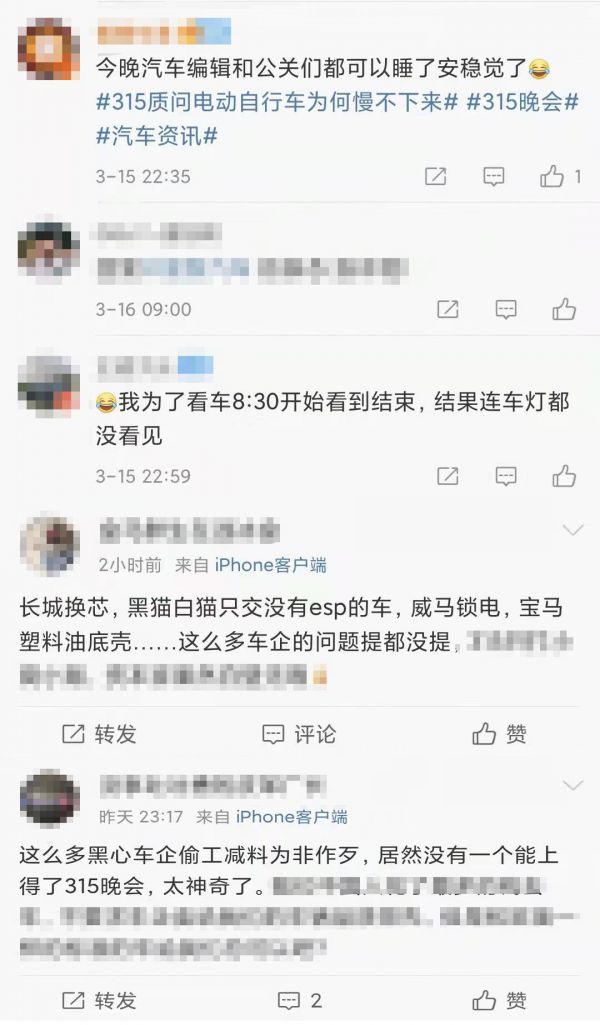Click iPhone客户端 link on 2小时前 post
This screenshot has width=600, height=1025.
pyautogui.click(x=271, y=565)
